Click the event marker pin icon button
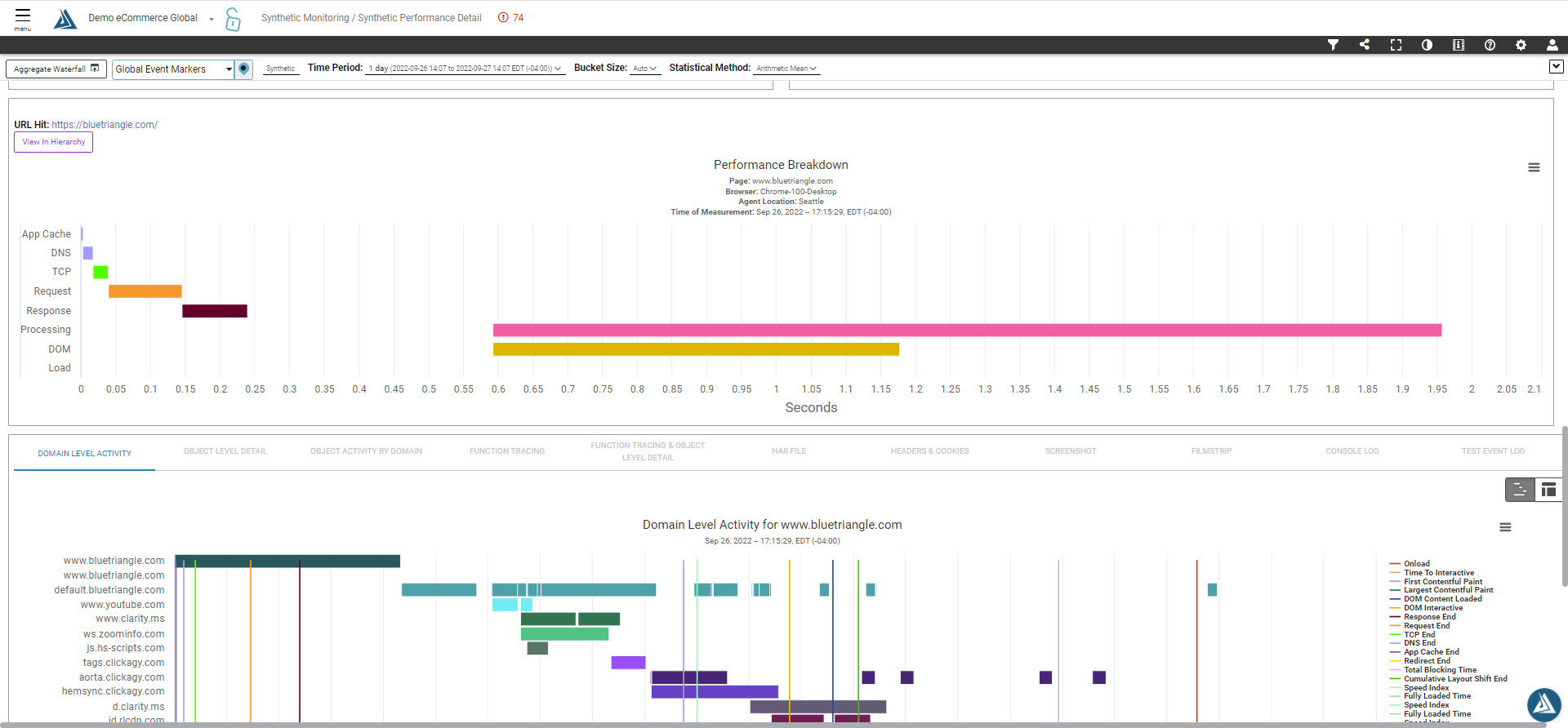 pyautogui.click(x=243, y=69)
